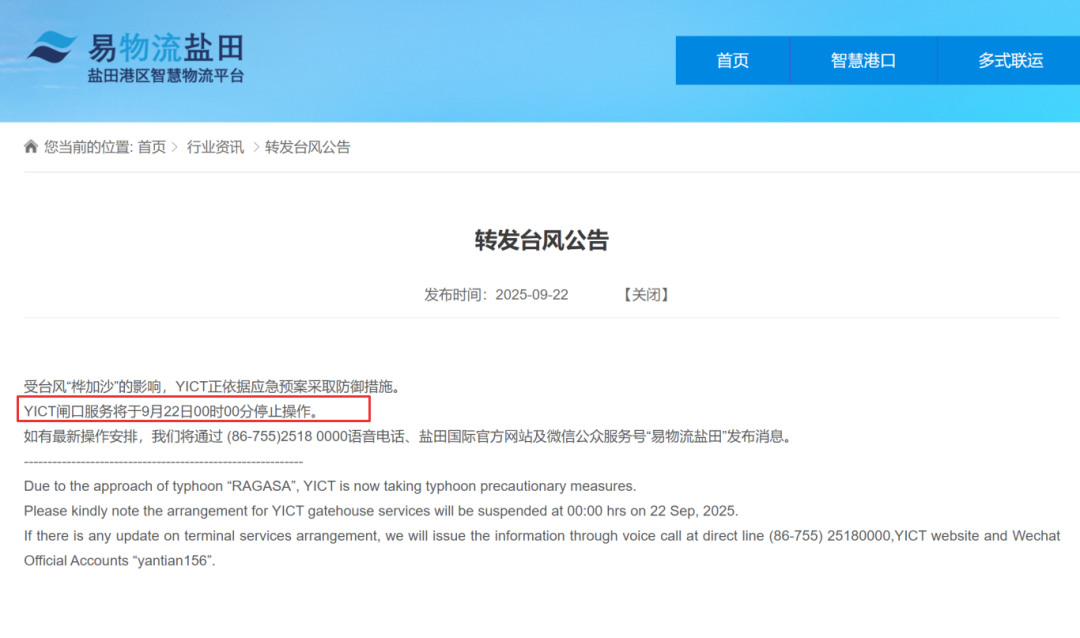Click the Chinese line with (86-755)2518 0000
1080x638 pixels.
[407, 436]
